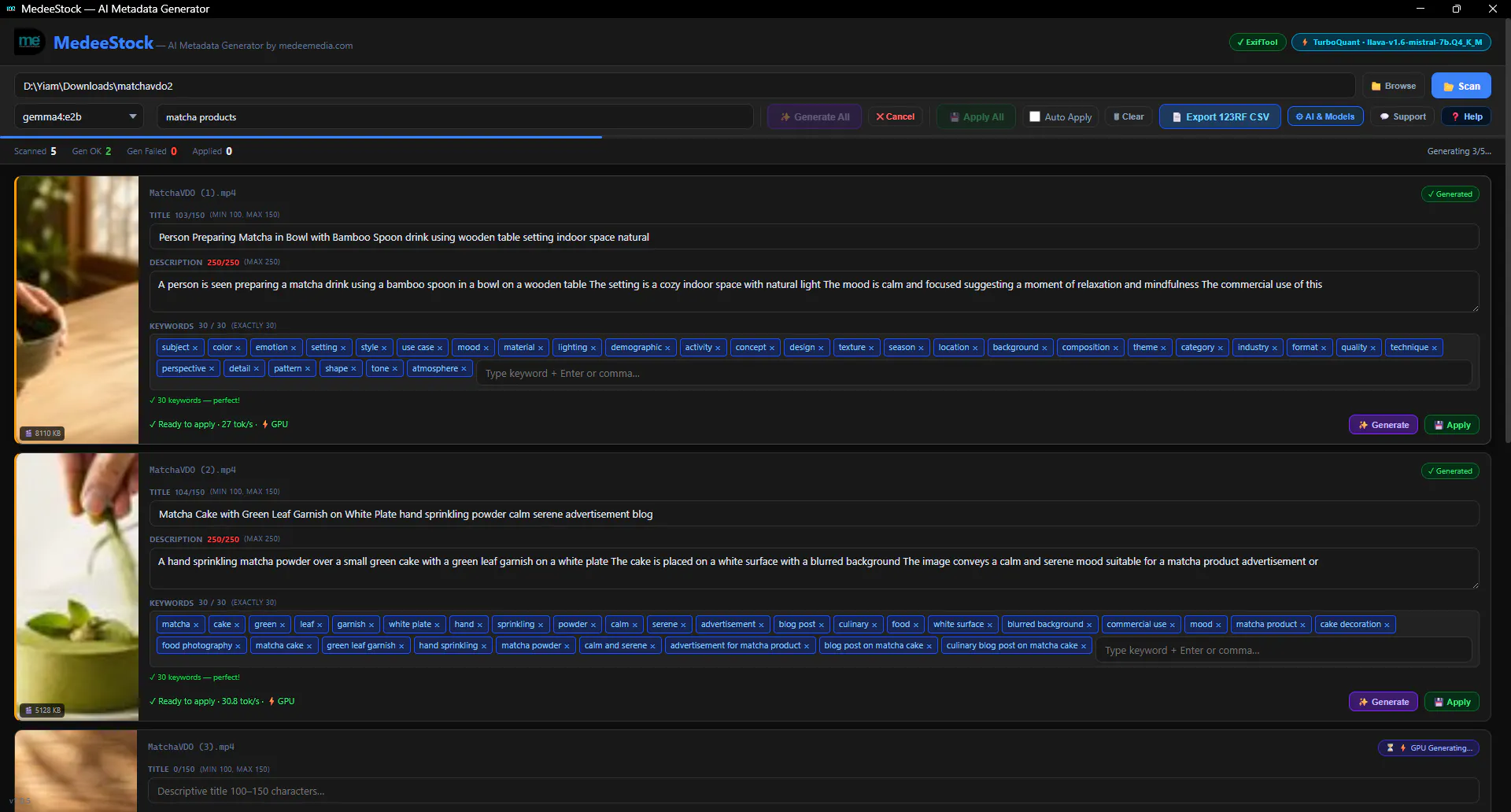Click the TurboQuant llava model badge
This screenshot has width=1511, height=812.
tap(1391, 42)
